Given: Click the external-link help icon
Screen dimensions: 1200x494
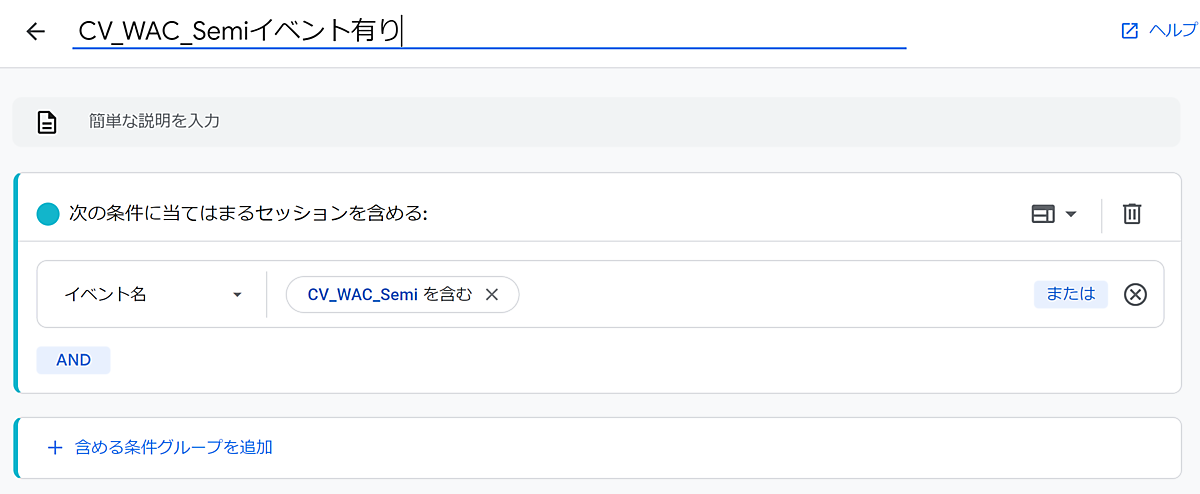Looking at the screenshot, I should click(1130, 31).
